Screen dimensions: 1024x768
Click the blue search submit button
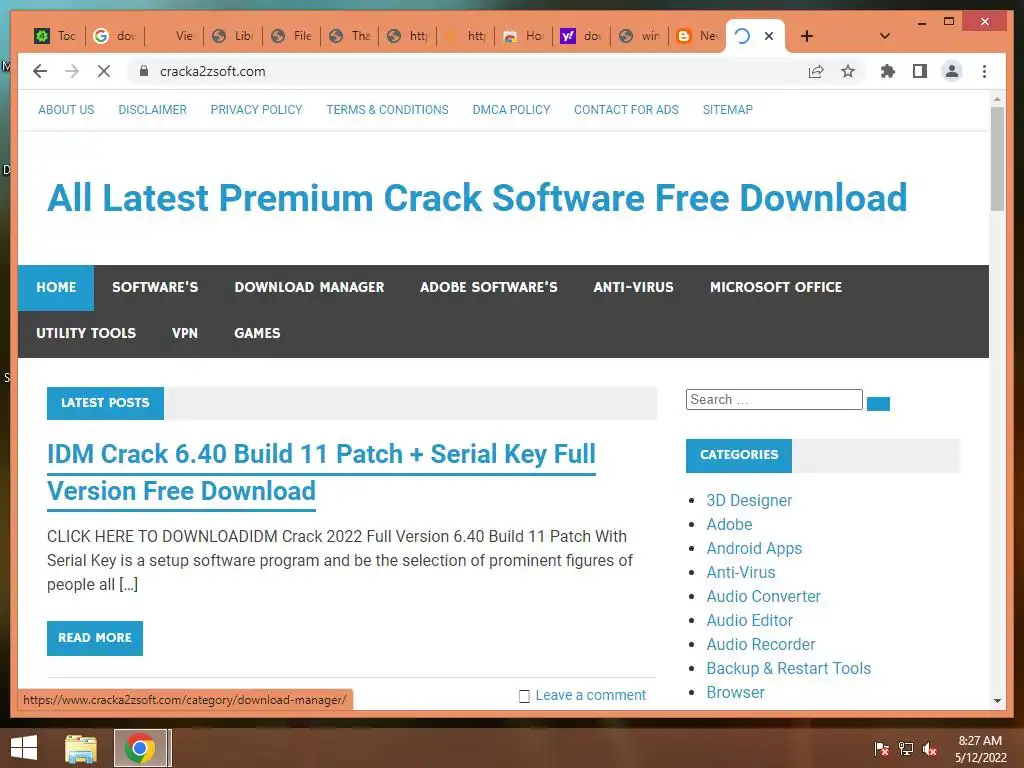click(x=878, y=404)
